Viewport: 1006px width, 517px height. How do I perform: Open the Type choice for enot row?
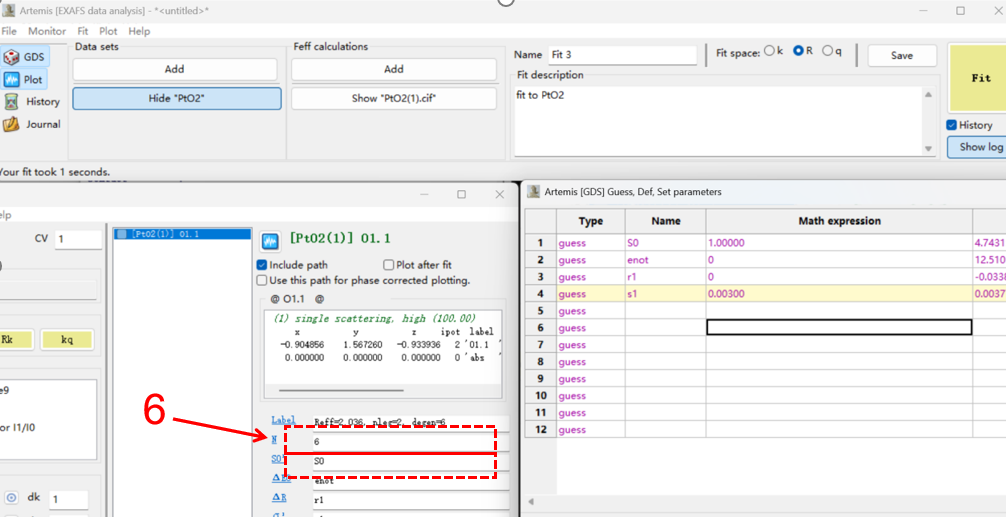click(x=590, y=260)
